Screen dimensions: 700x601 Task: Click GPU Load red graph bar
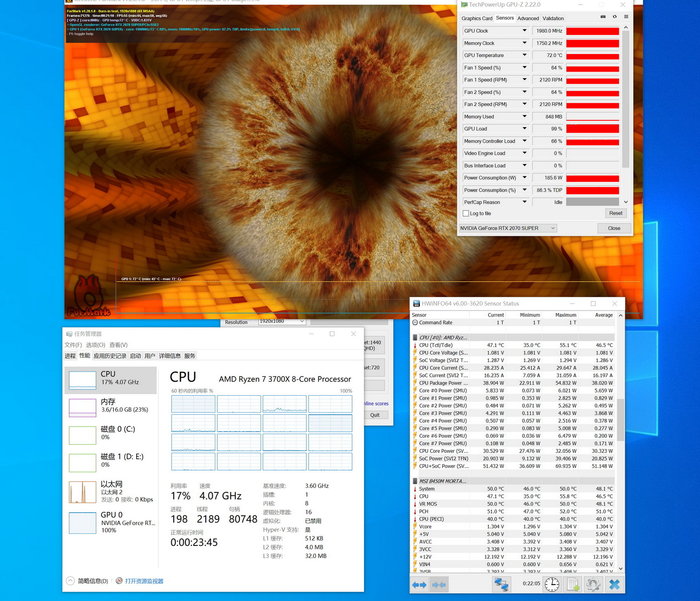[592, 129]
